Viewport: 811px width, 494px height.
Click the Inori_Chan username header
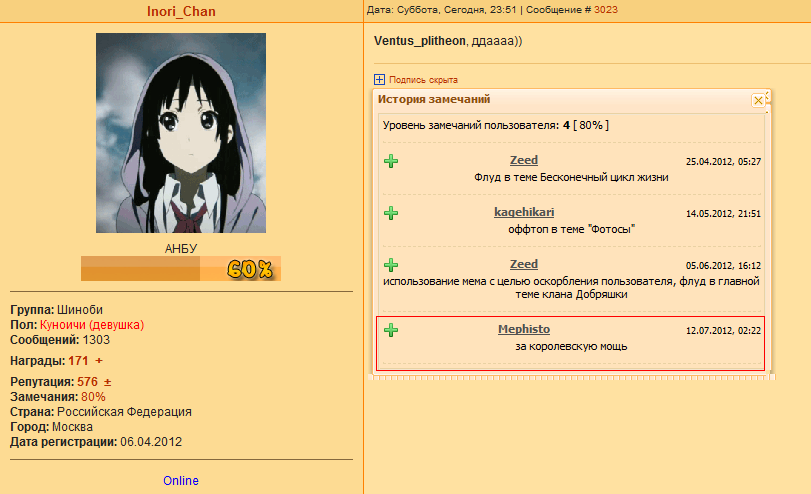(x=181, y=11)
